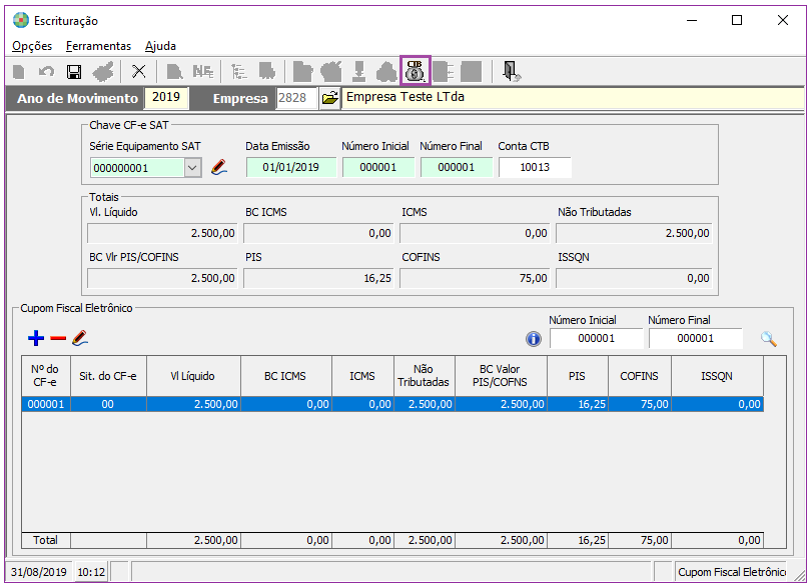The height and width of the screenshot is (586, 812).
Task: Click PIS cell 16,25 in selected row
Action: (577, 404)
